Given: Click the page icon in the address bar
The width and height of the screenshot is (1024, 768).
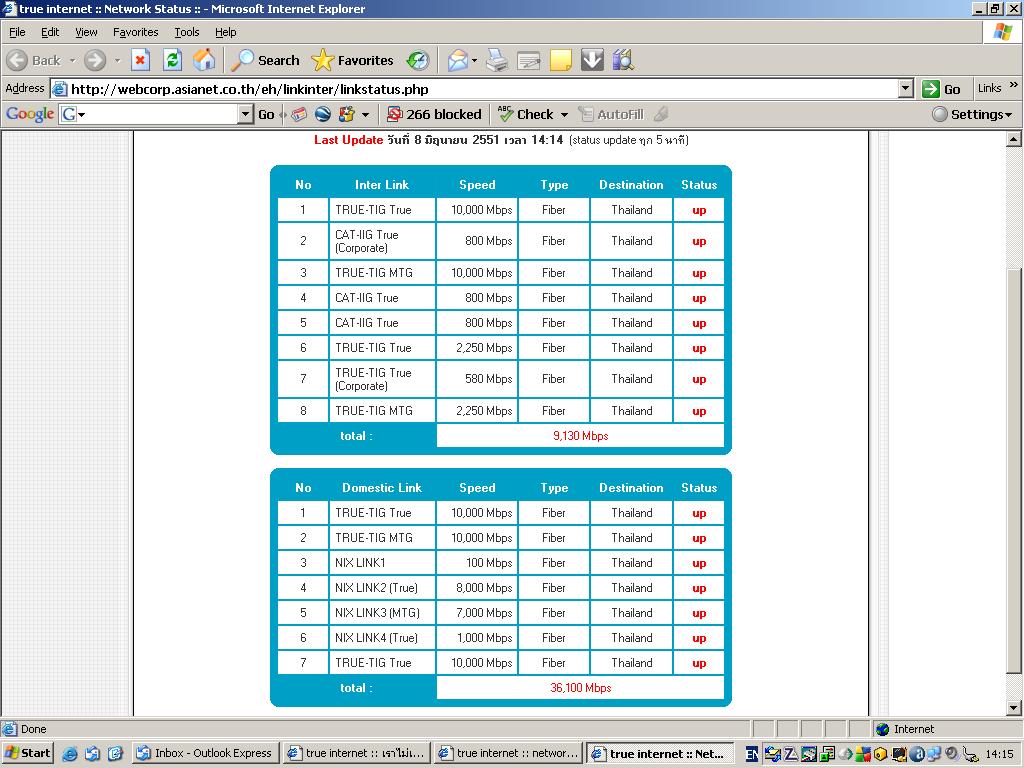Looking at the screenshot, I should coord(59,89).
